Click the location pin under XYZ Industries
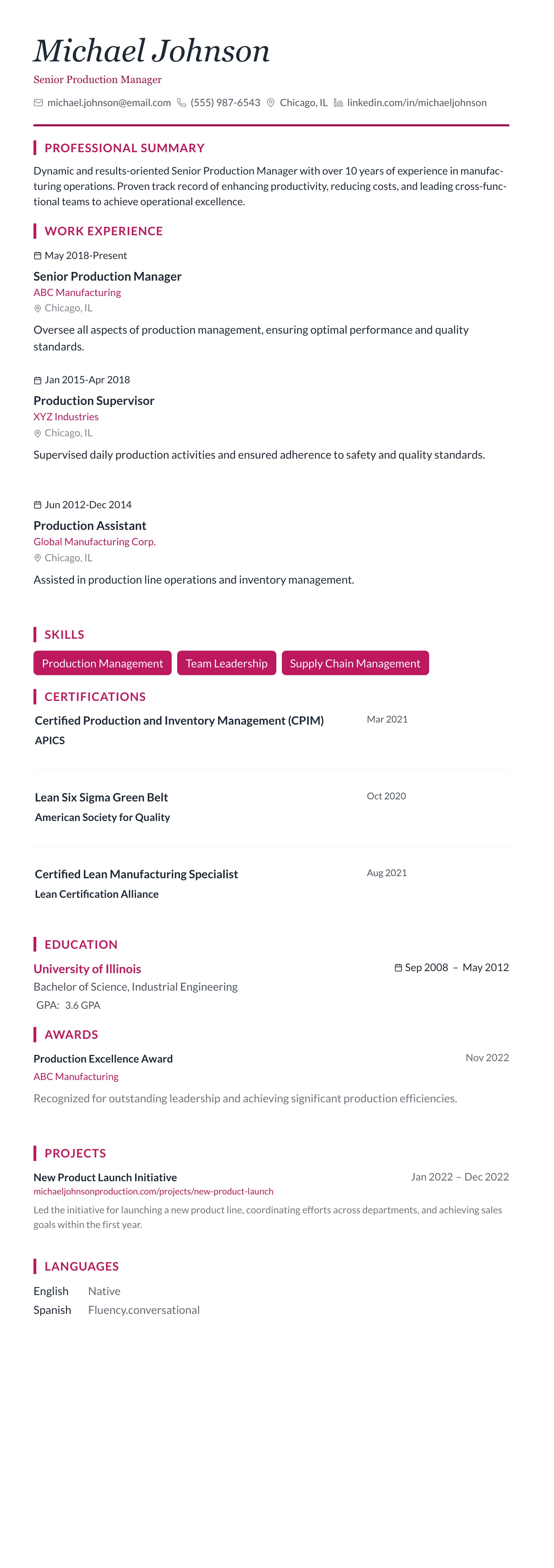Viewport: 554px width, 1568px height. tap(38, 434)
